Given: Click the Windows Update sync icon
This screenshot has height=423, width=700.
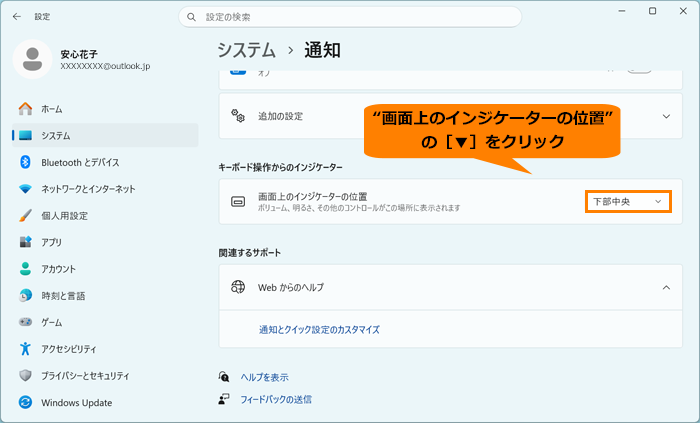Looking at the screenshot, I should (x=25, y=402).
